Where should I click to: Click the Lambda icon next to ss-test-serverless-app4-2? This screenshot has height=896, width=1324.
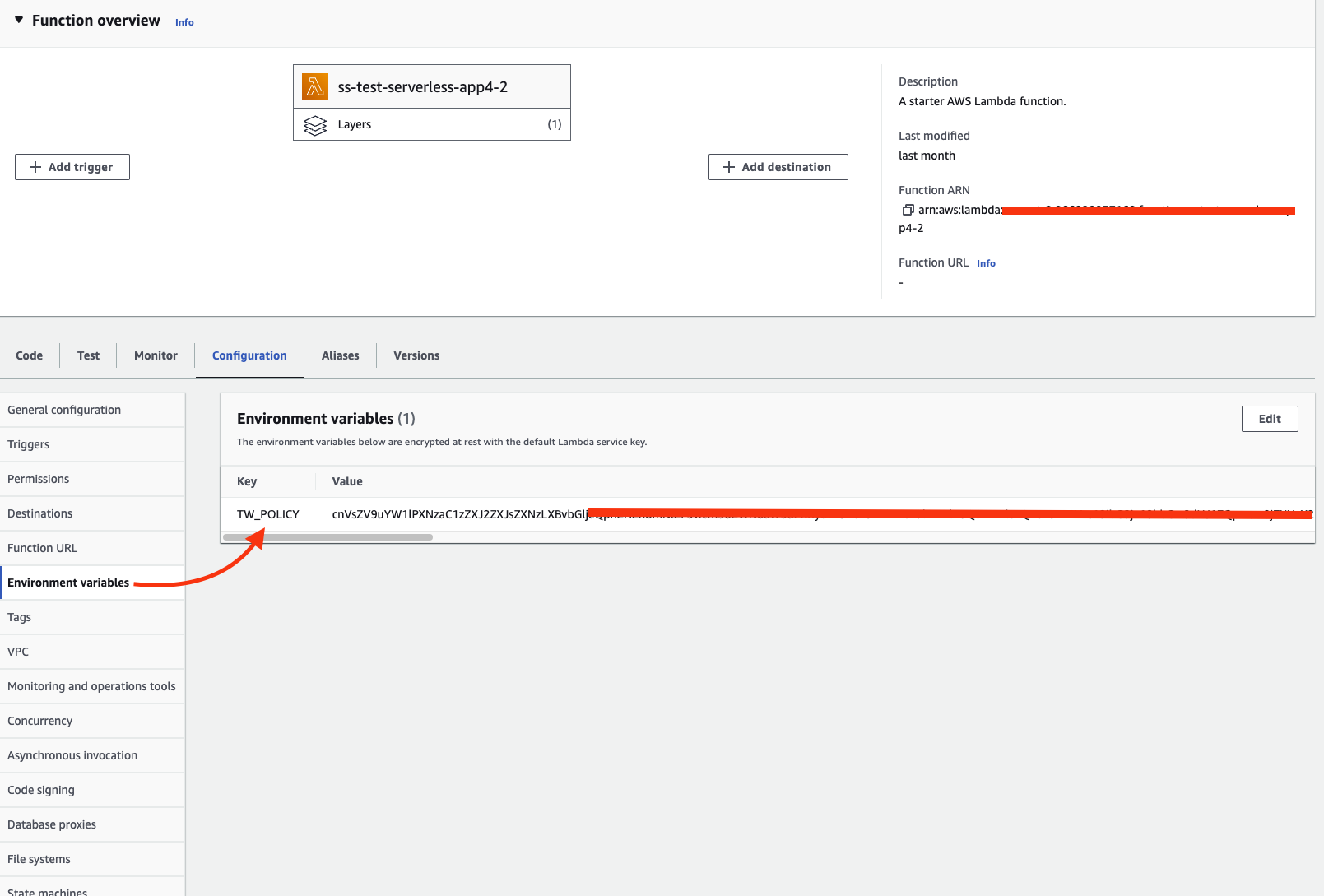click(315, 86)
